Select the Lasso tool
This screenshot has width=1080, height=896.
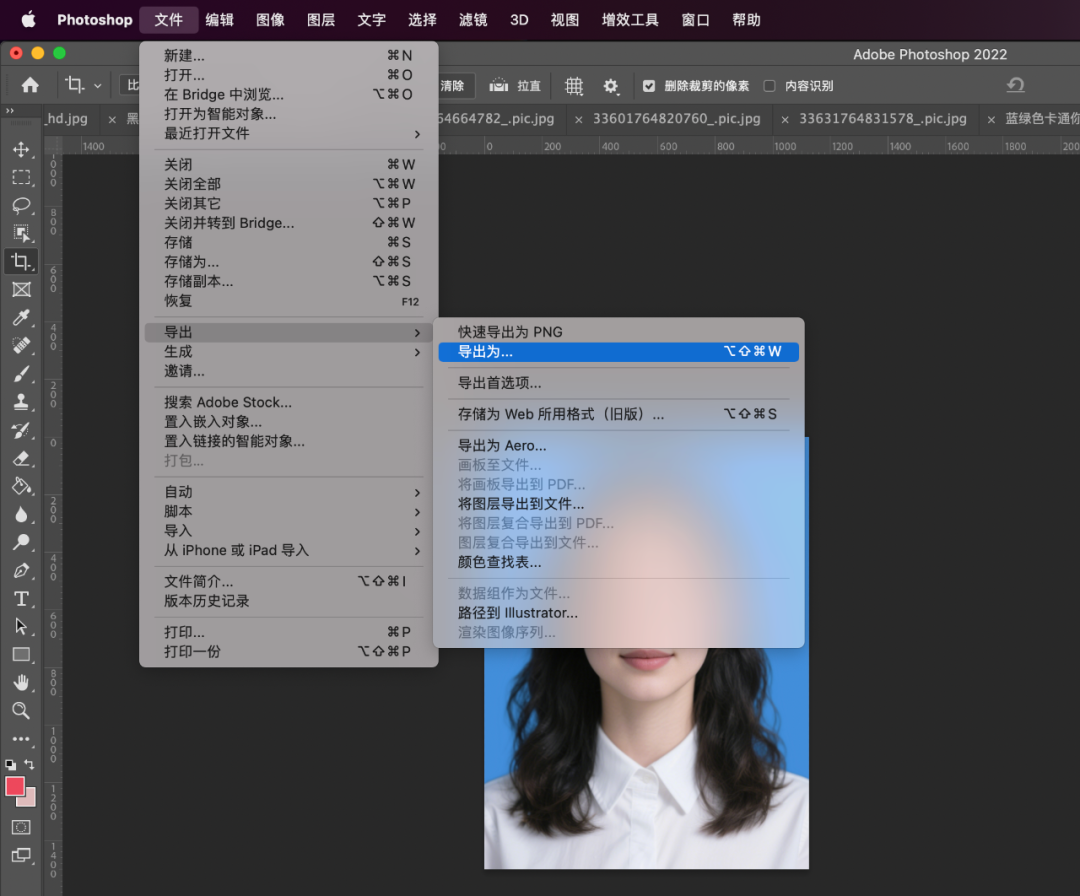pyautogui.click(x=21, y=206)
